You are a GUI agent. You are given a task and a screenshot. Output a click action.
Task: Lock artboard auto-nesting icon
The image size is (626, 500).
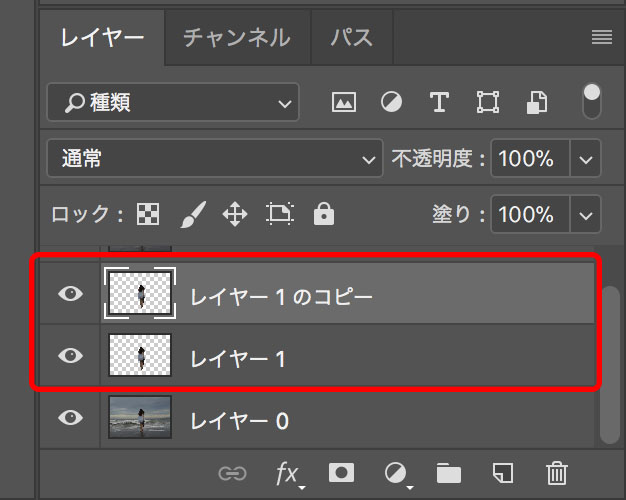pos(280,214)
